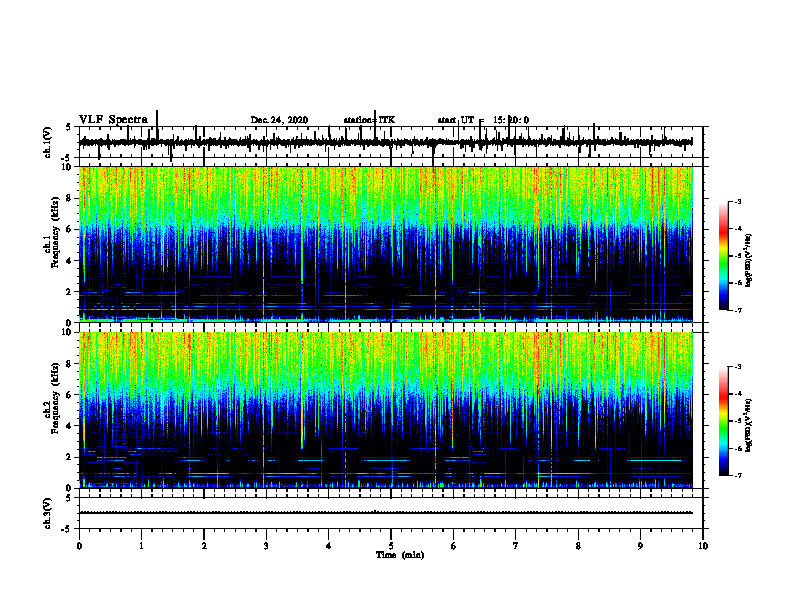Click the ch.2 spectrogram plot
This screenshot has width=792, height=612.
pyautogui.click(x=386, y=410)
